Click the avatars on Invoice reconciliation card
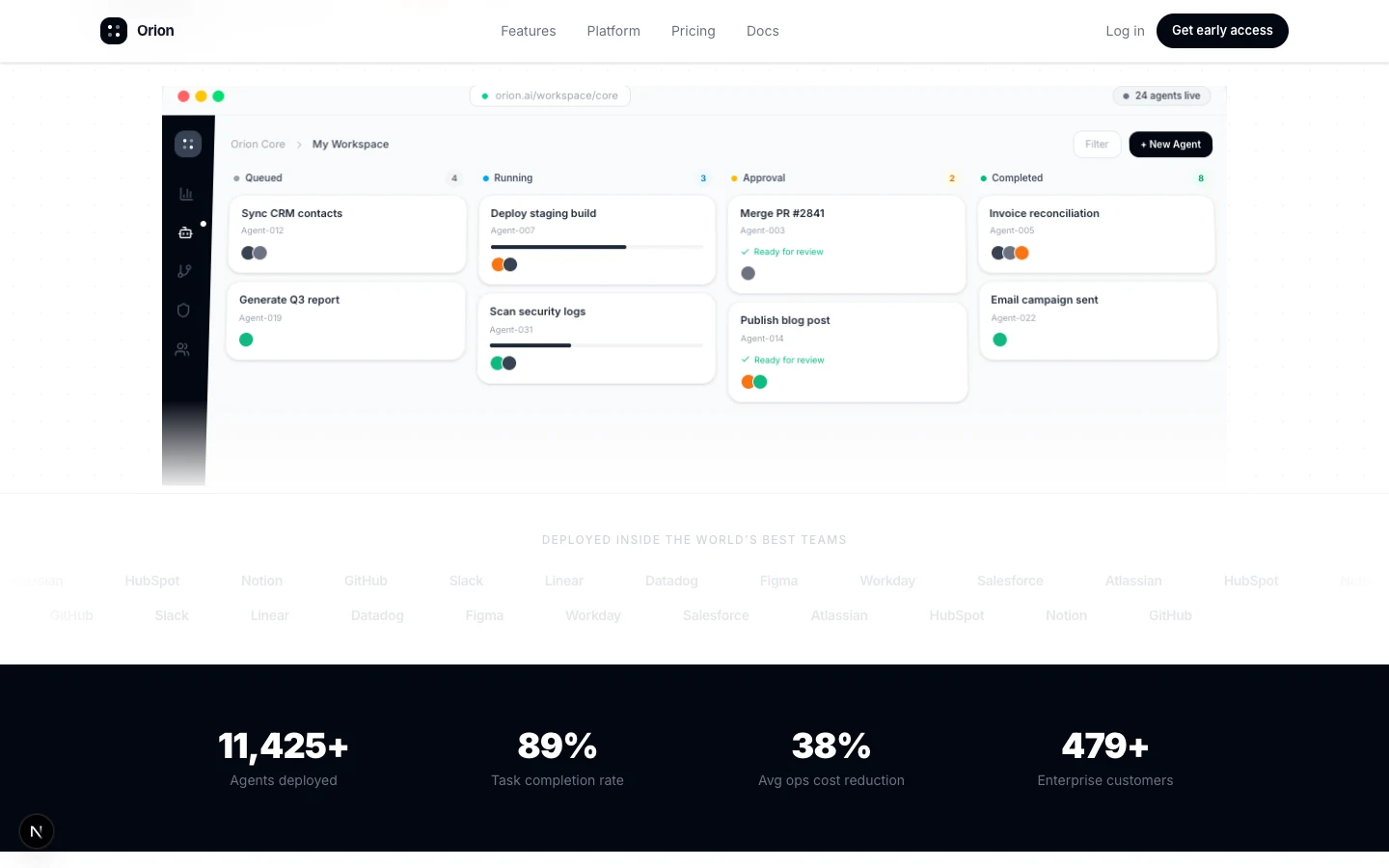This screenshot has height=868, width=1389. coord(1010,253)
